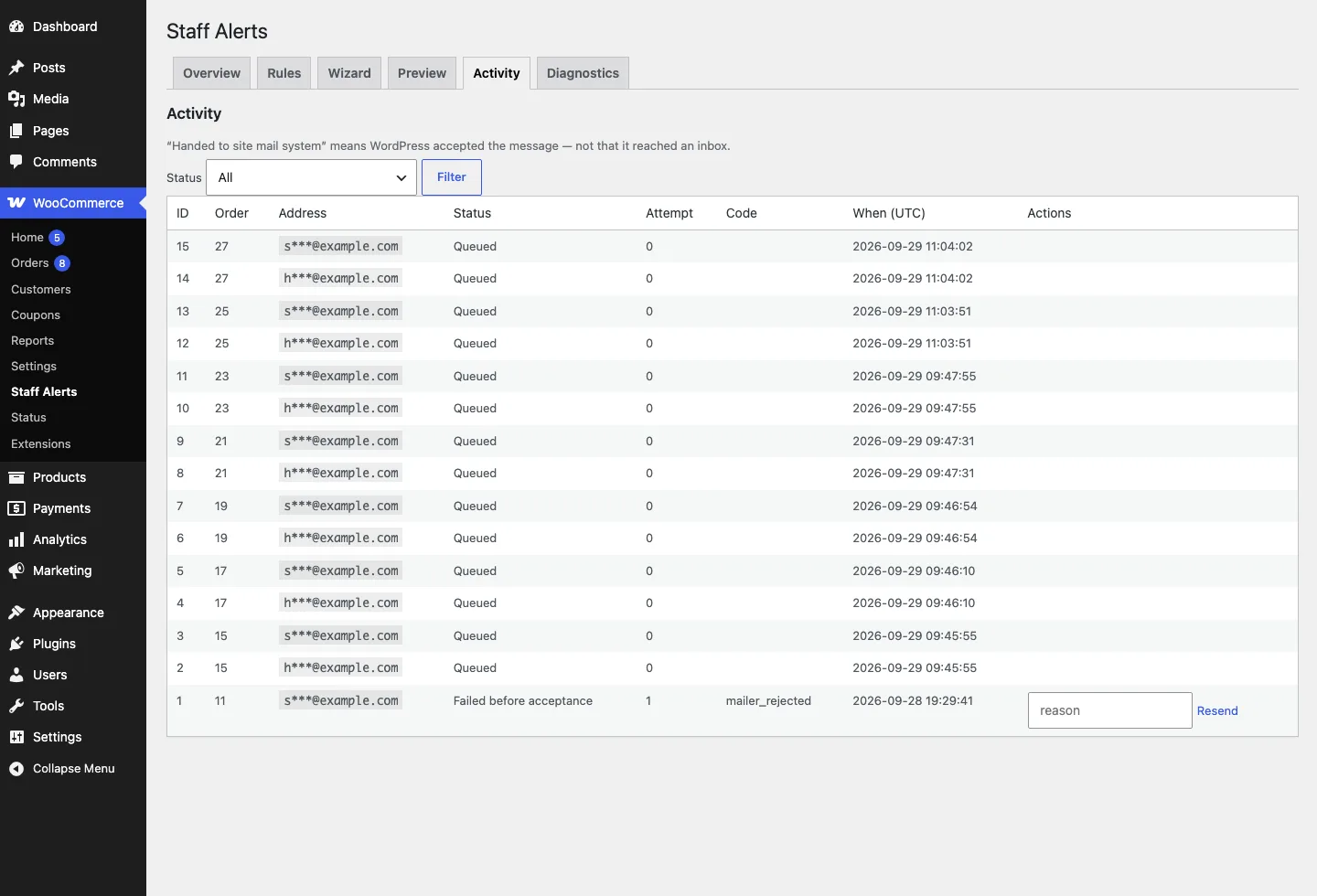
Task: Click the WooCommerce logo icon
Action: coord(16,203)
